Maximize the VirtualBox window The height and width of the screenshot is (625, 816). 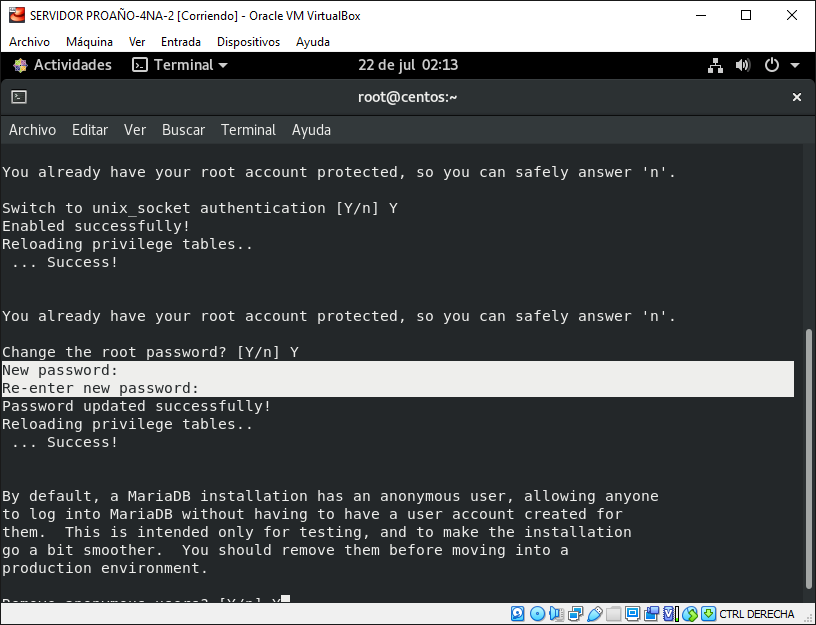click(x=746, y=16)
